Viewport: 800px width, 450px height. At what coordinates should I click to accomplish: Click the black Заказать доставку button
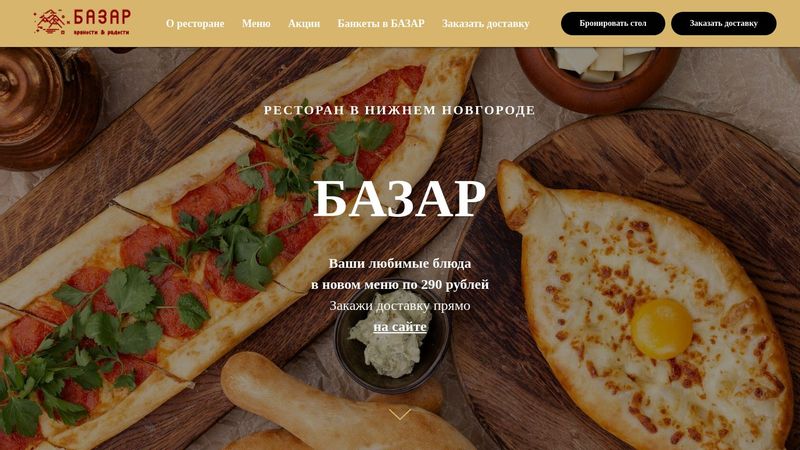[x=723, y=23]
